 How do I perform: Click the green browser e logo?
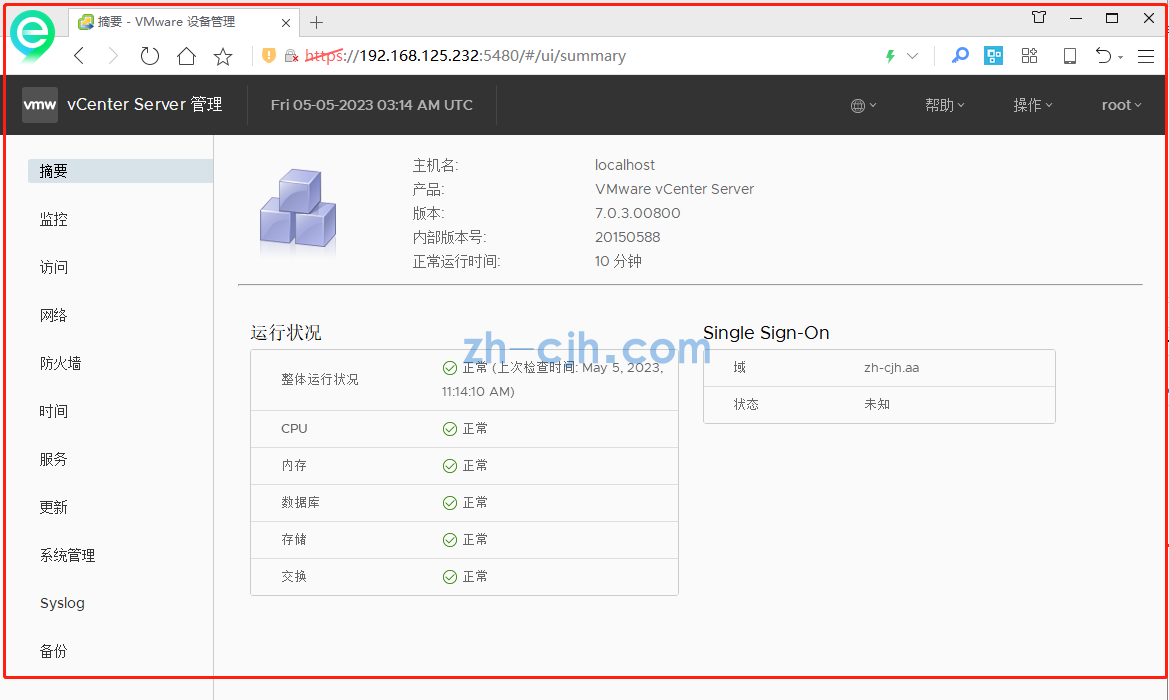click(x=32, y=35)
